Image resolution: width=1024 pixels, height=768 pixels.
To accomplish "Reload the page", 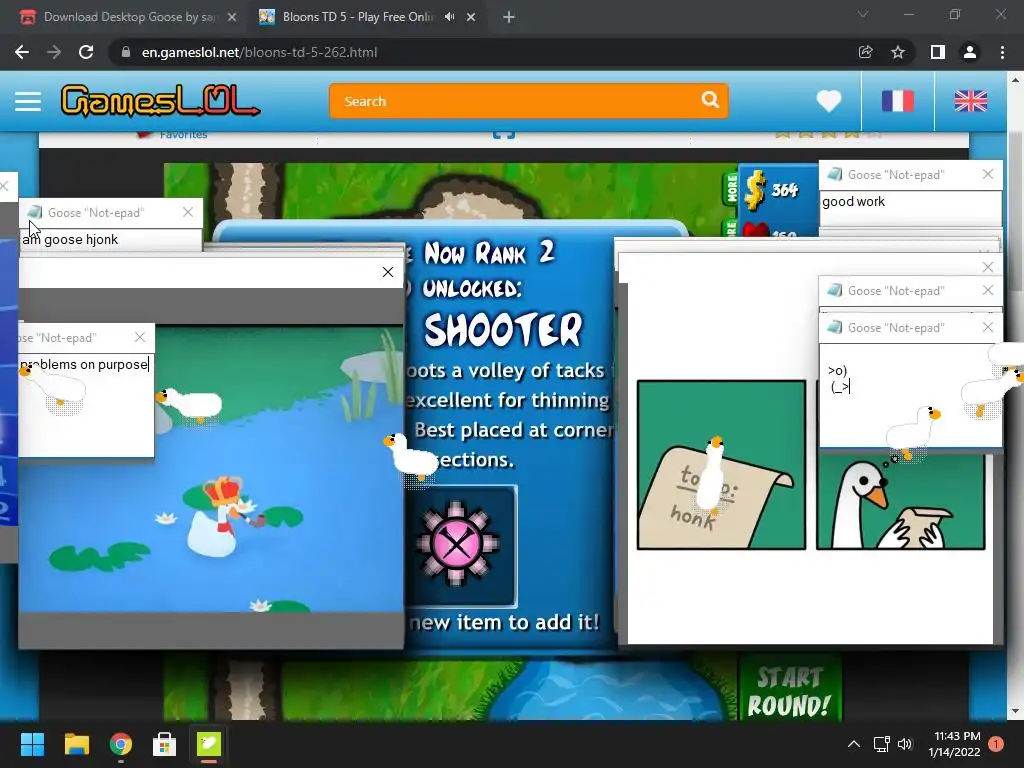I will [86, 52].
